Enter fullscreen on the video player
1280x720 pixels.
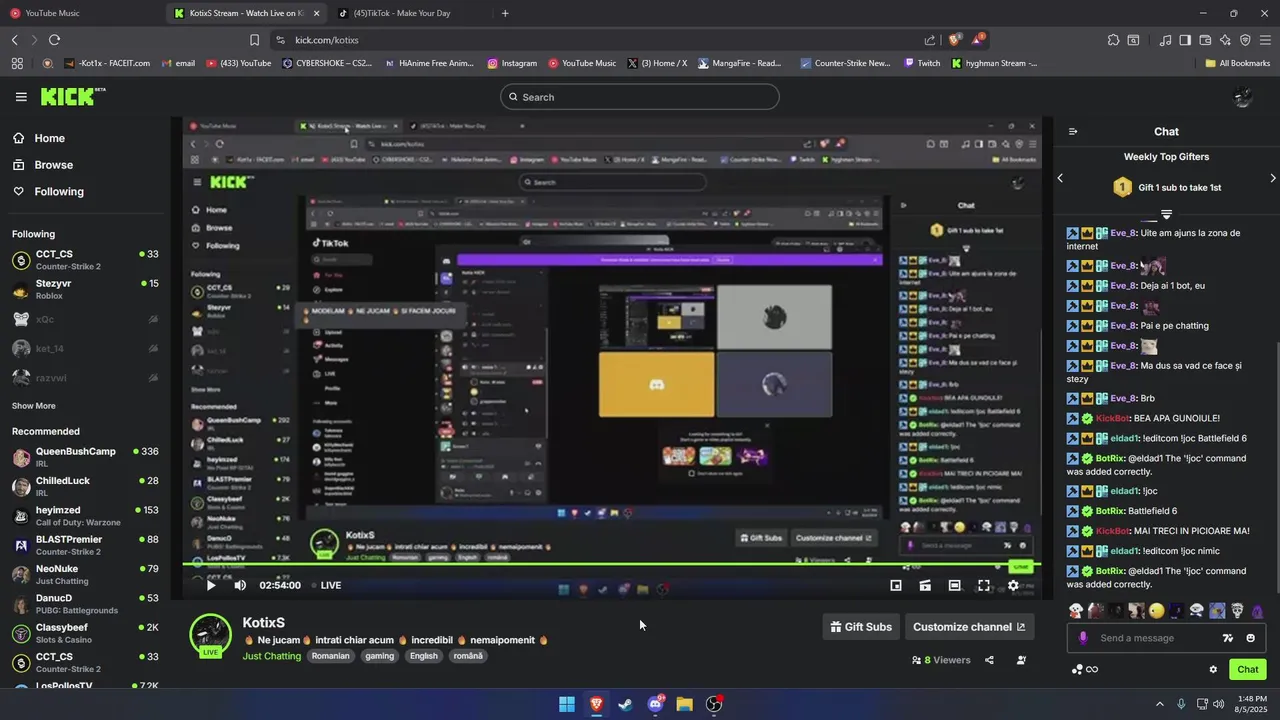click(x=984, y=585)
